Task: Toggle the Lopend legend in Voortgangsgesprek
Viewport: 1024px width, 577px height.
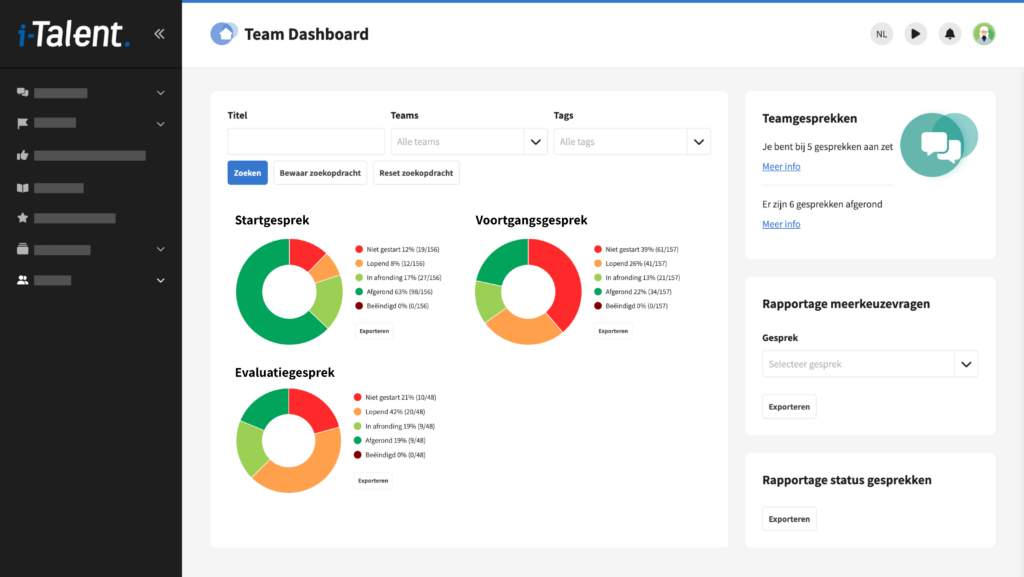Action: coord(631,264)
